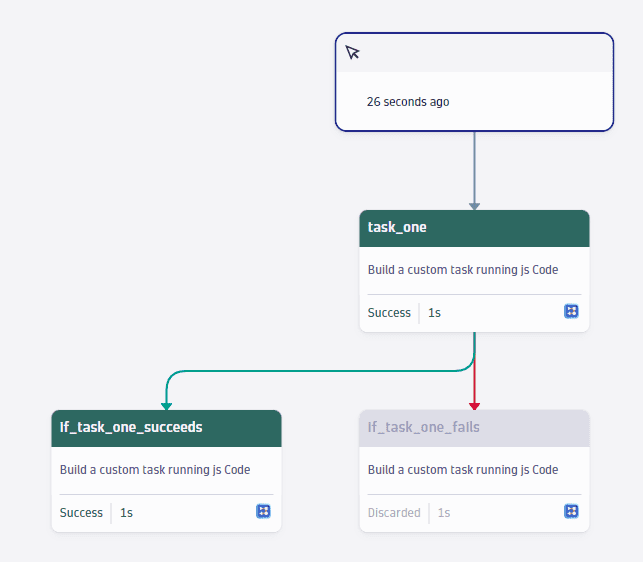Click the action icon on If_task_one_succeeds card
Viewport: 643px width, 562px height.
[x=263, y=511]
